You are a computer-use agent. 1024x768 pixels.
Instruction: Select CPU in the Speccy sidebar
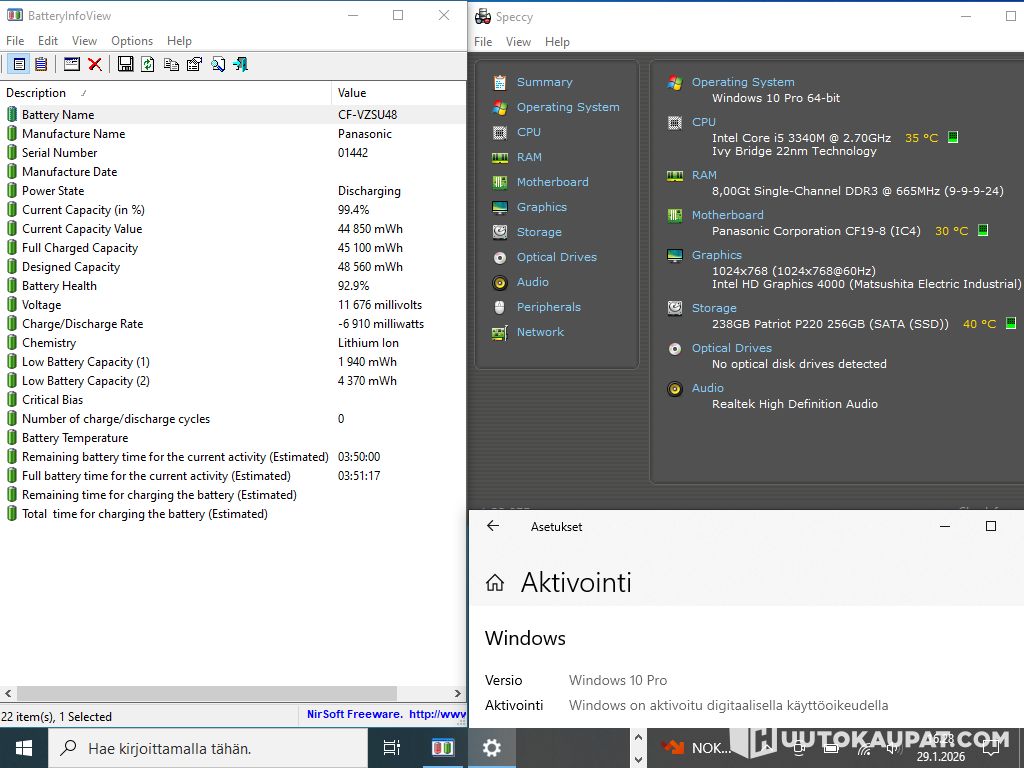[528, 132]
